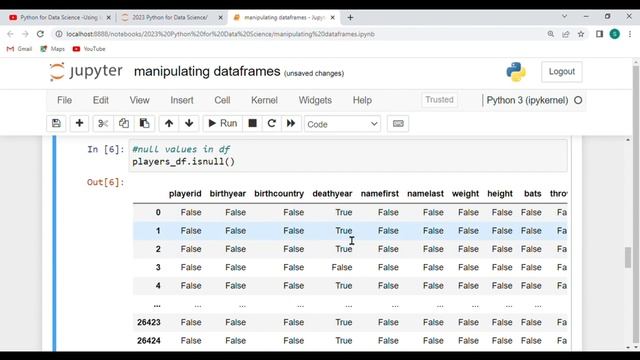The width and height of the screenshot is (640, 360).
Task: Open the Help menu
Action: coord(362,100)
